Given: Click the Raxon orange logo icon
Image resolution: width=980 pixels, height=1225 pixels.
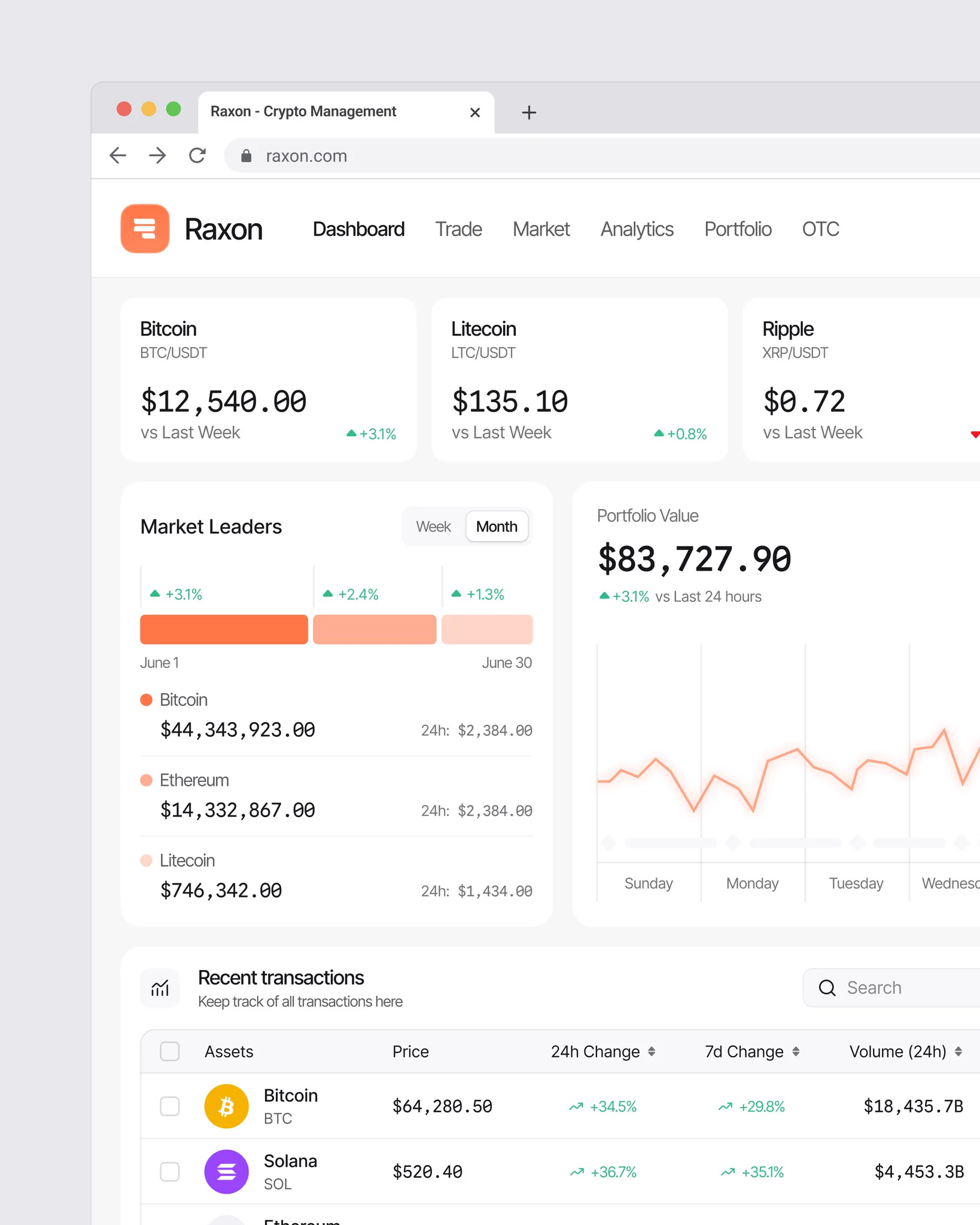Looking at the screenshot, I should [145, 228].
